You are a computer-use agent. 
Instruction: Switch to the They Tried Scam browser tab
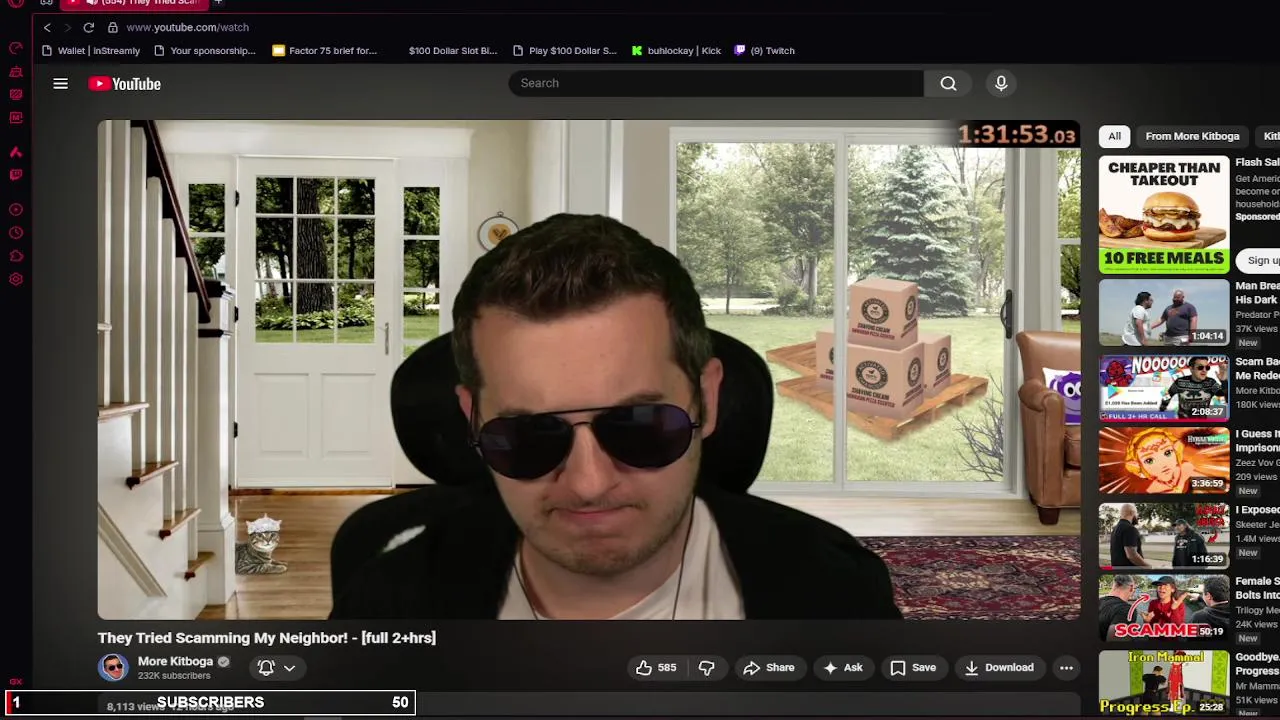pos(135,3)
